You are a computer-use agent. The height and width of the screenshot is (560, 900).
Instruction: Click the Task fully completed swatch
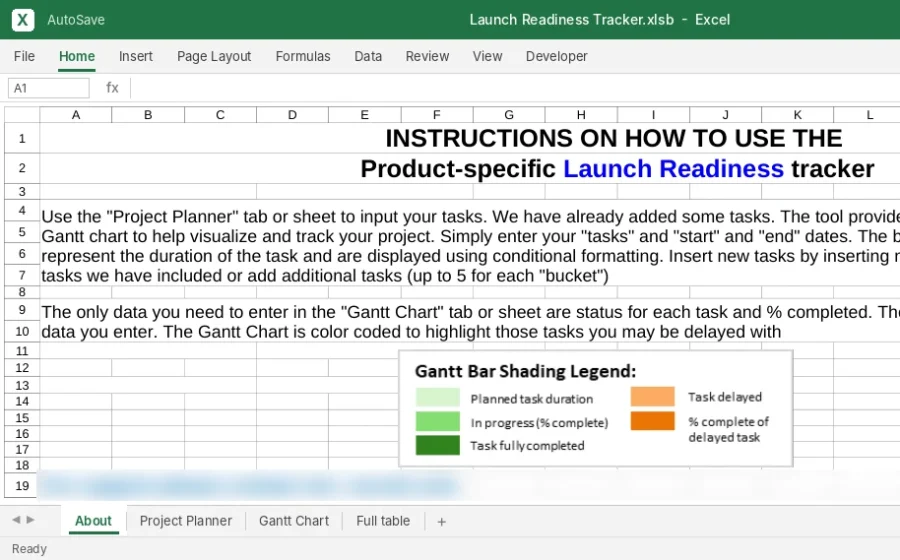pyautogui.click(x=438, y=445)
